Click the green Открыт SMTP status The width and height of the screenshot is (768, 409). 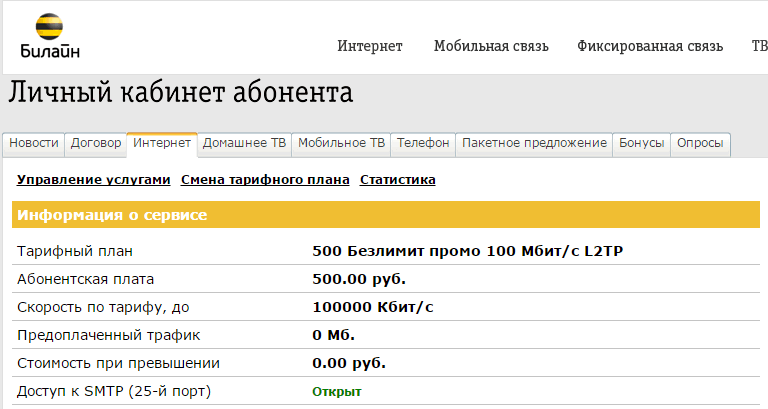pos(336,391)
